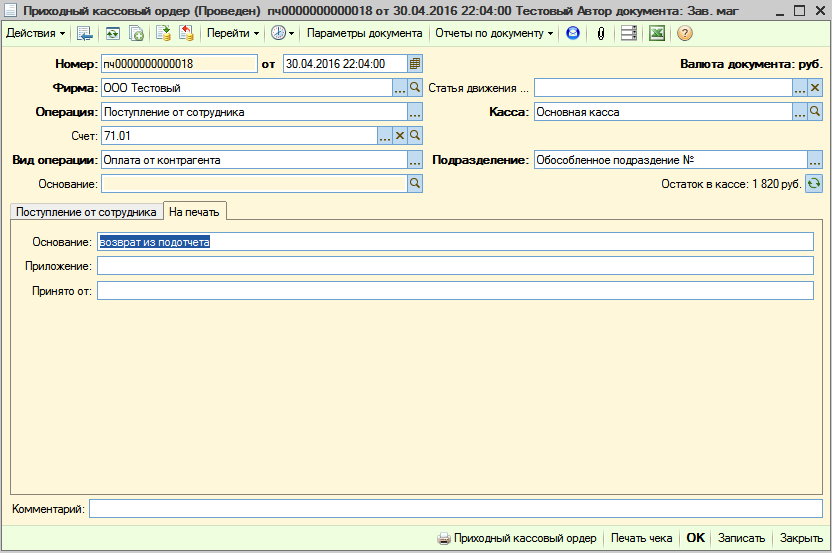832x553 pixels.
Task: Switch to Поступление от сотрудника tab
Action: [x=86, y=212]
